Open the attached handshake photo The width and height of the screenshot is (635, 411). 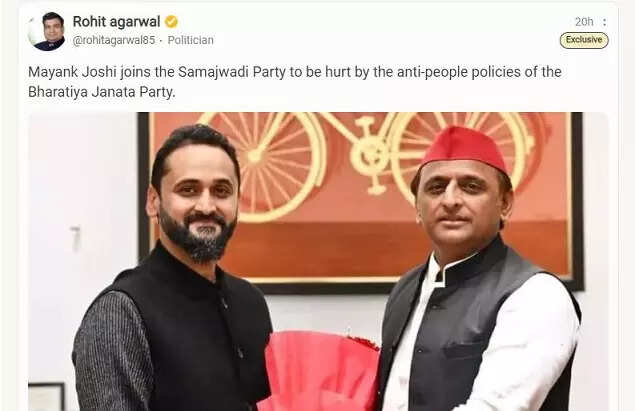click(x=318, y=262)
